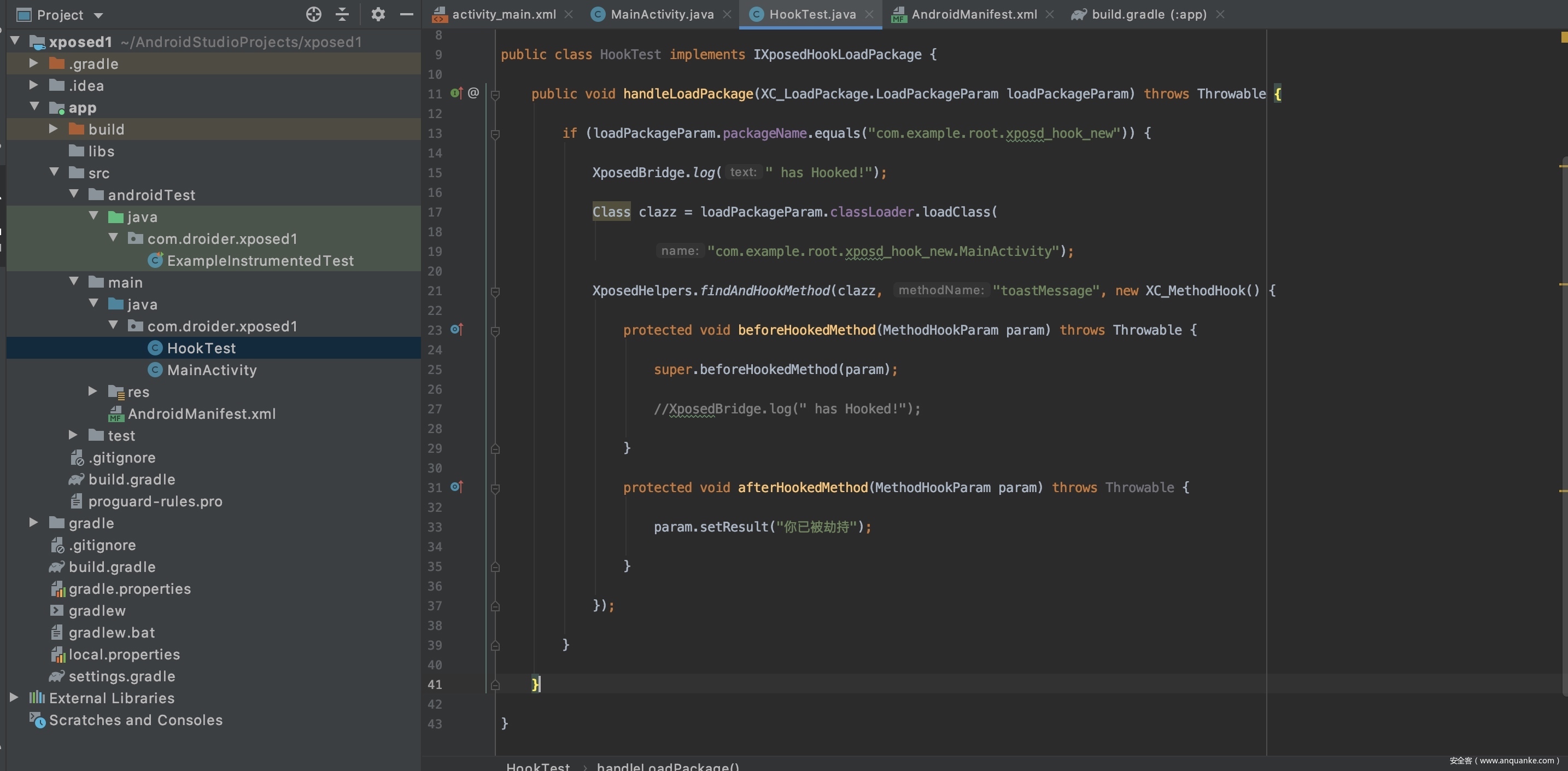Hide the Project tool window via minus icon
The image size is (1568, 771).
click(x=407, y=14)
